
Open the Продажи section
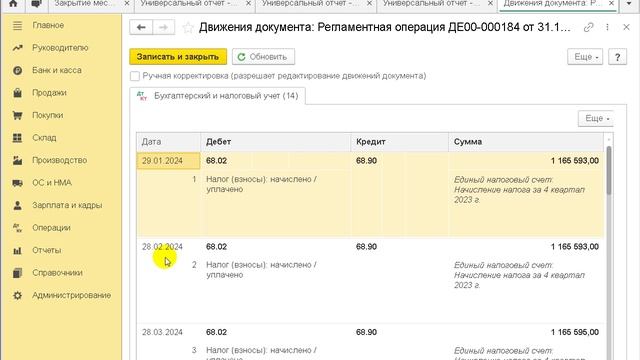tap(49, 93)
